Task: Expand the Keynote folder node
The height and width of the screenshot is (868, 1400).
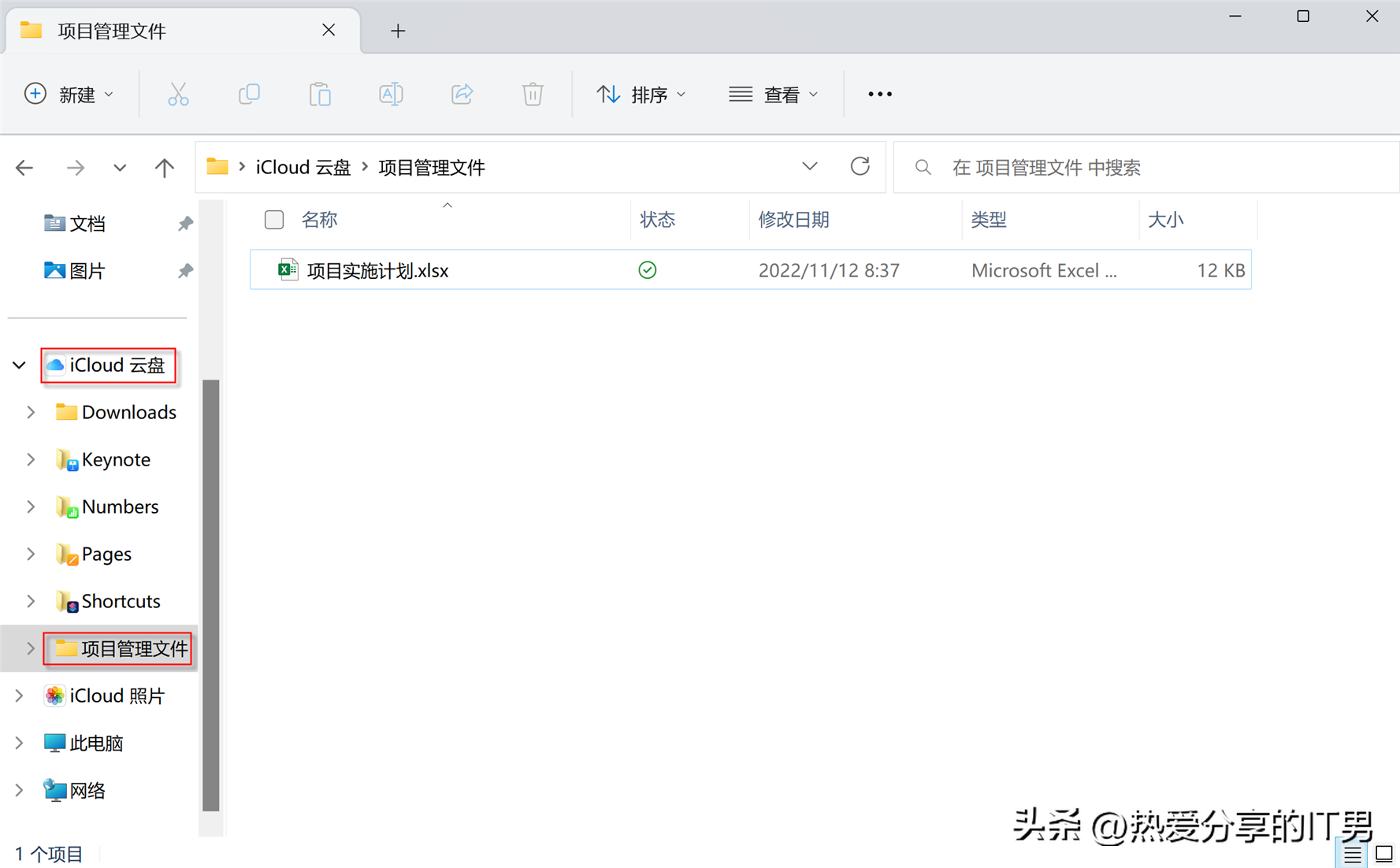Action: [x=31, y=459]
